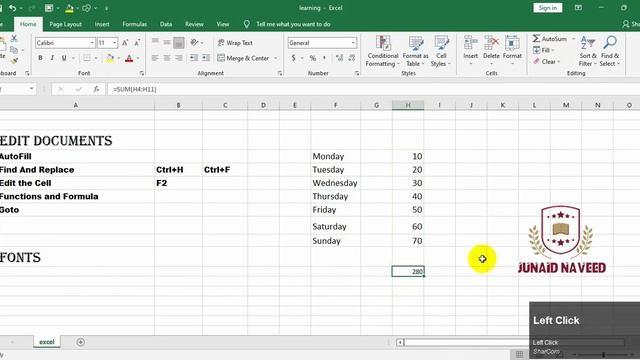Expand the AutoSum dropdown arrow
640x360 pixels.
click(x=573, y=39)
